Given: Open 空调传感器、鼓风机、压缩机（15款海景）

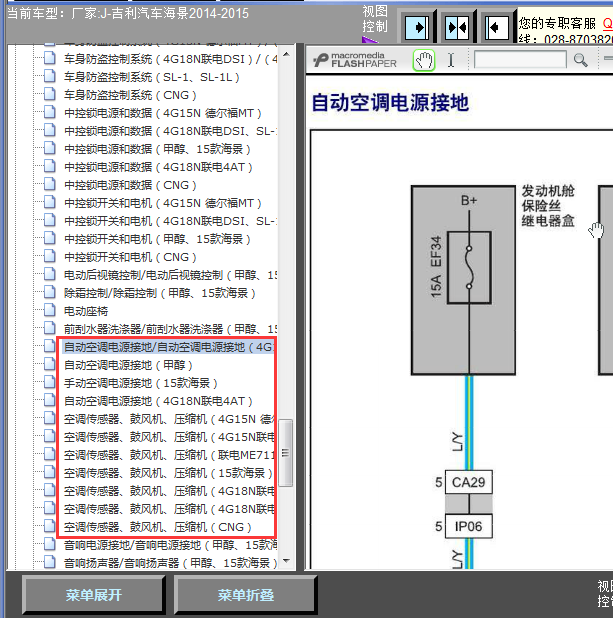Looking at the screenshot, I should tap(168, 473).
